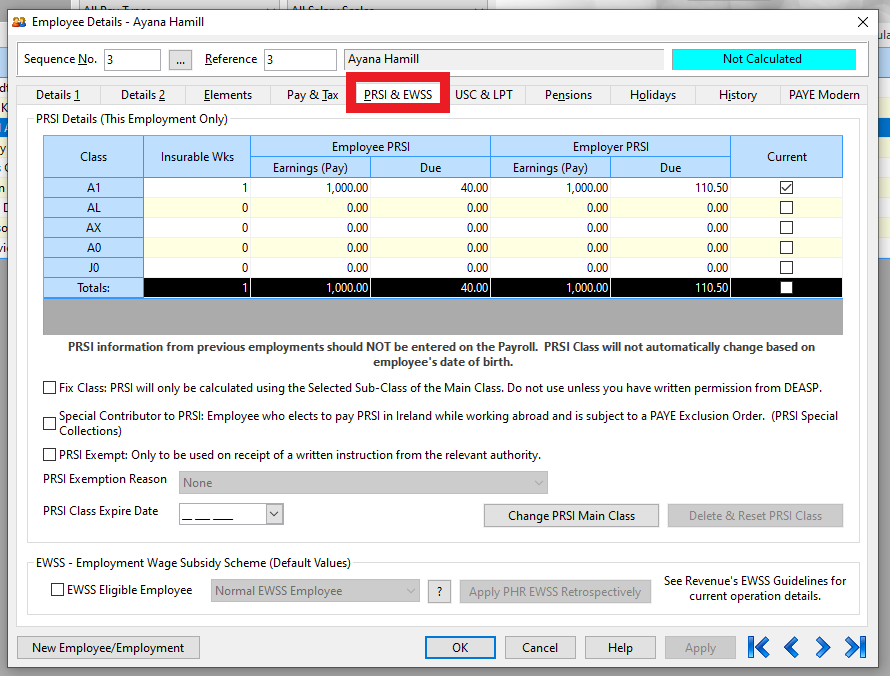This screenshot has width=890, height=676.
Task: Click the Totals row label
Action: pos(94,288)
